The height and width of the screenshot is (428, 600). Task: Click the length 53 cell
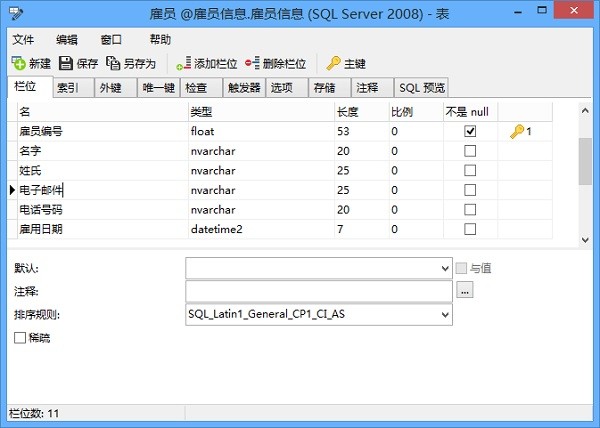pos(362,131)
